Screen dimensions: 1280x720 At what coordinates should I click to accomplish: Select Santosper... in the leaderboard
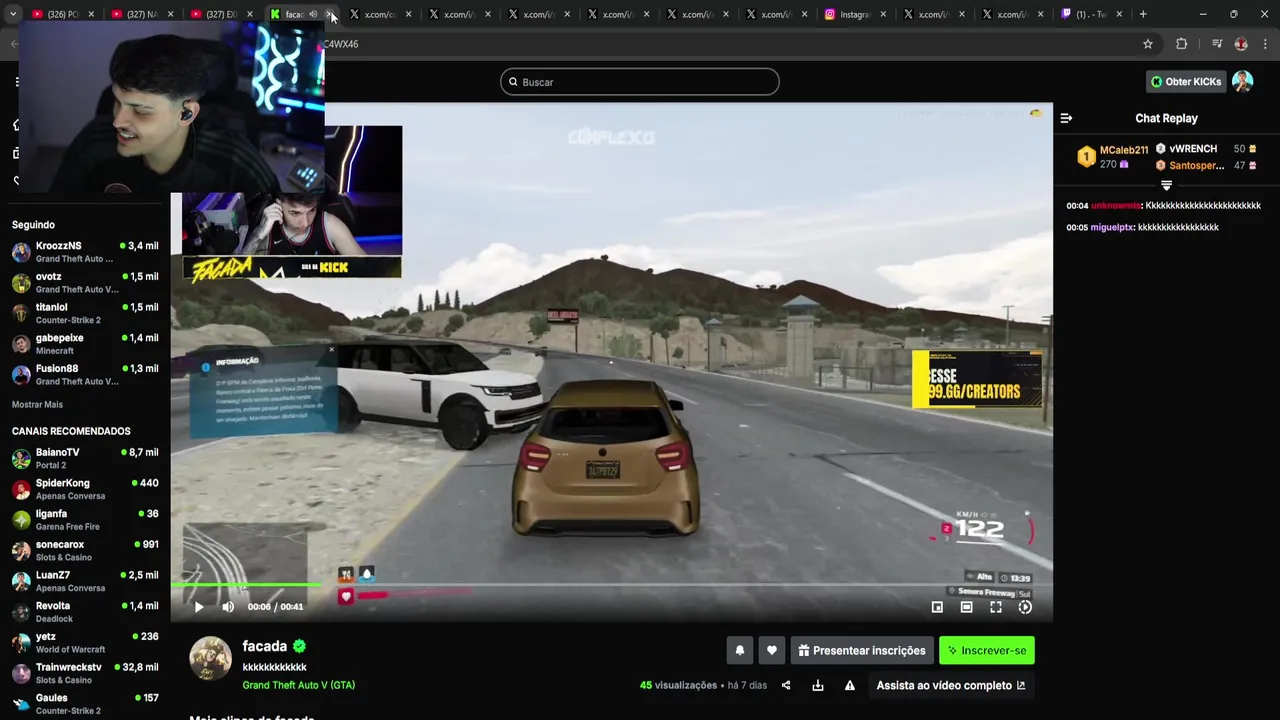(x=1196, y=166)
